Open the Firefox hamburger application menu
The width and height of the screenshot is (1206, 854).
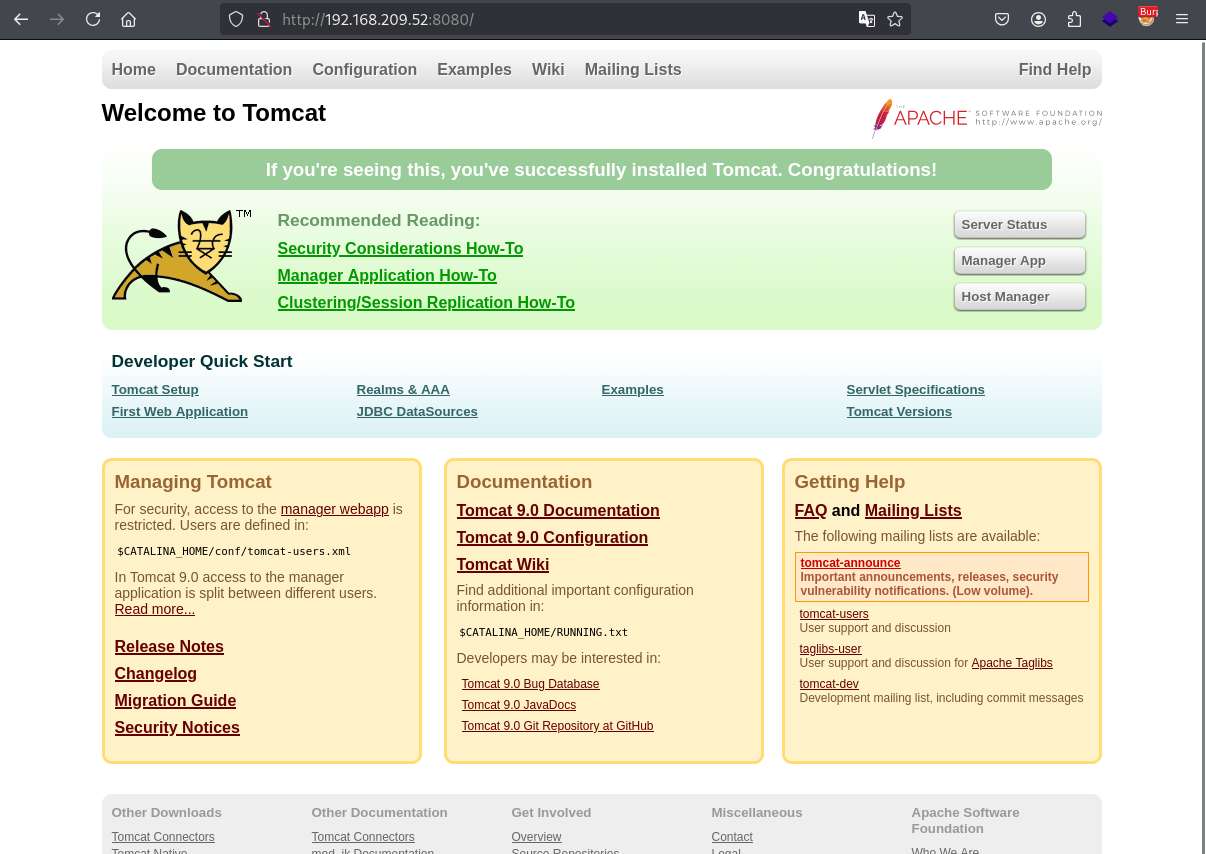1183,19
